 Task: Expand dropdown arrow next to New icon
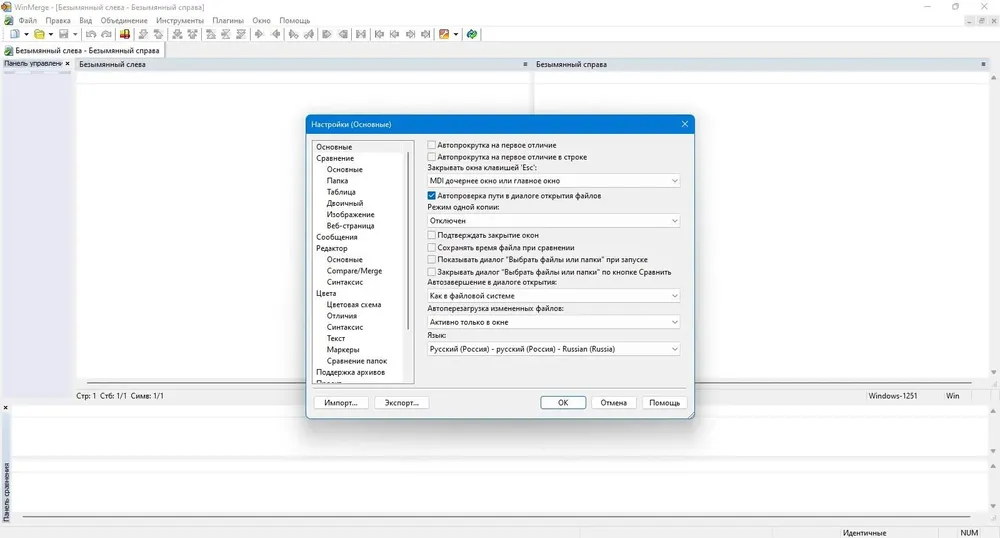(x=26, y=34)
